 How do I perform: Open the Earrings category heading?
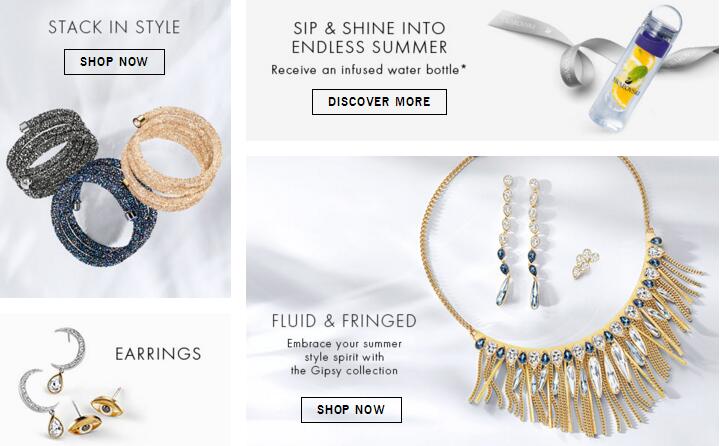[158, 354]
